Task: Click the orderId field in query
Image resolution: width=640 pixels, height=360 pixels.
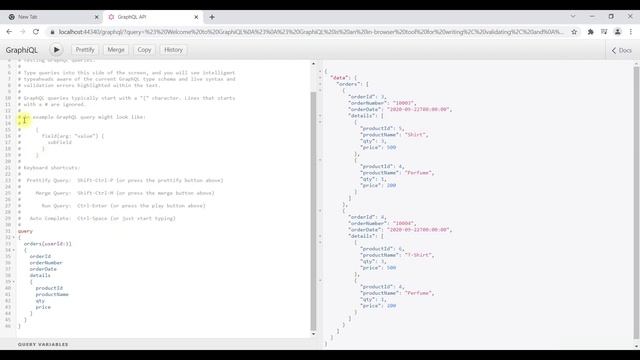Action: (x=40, y=256)
